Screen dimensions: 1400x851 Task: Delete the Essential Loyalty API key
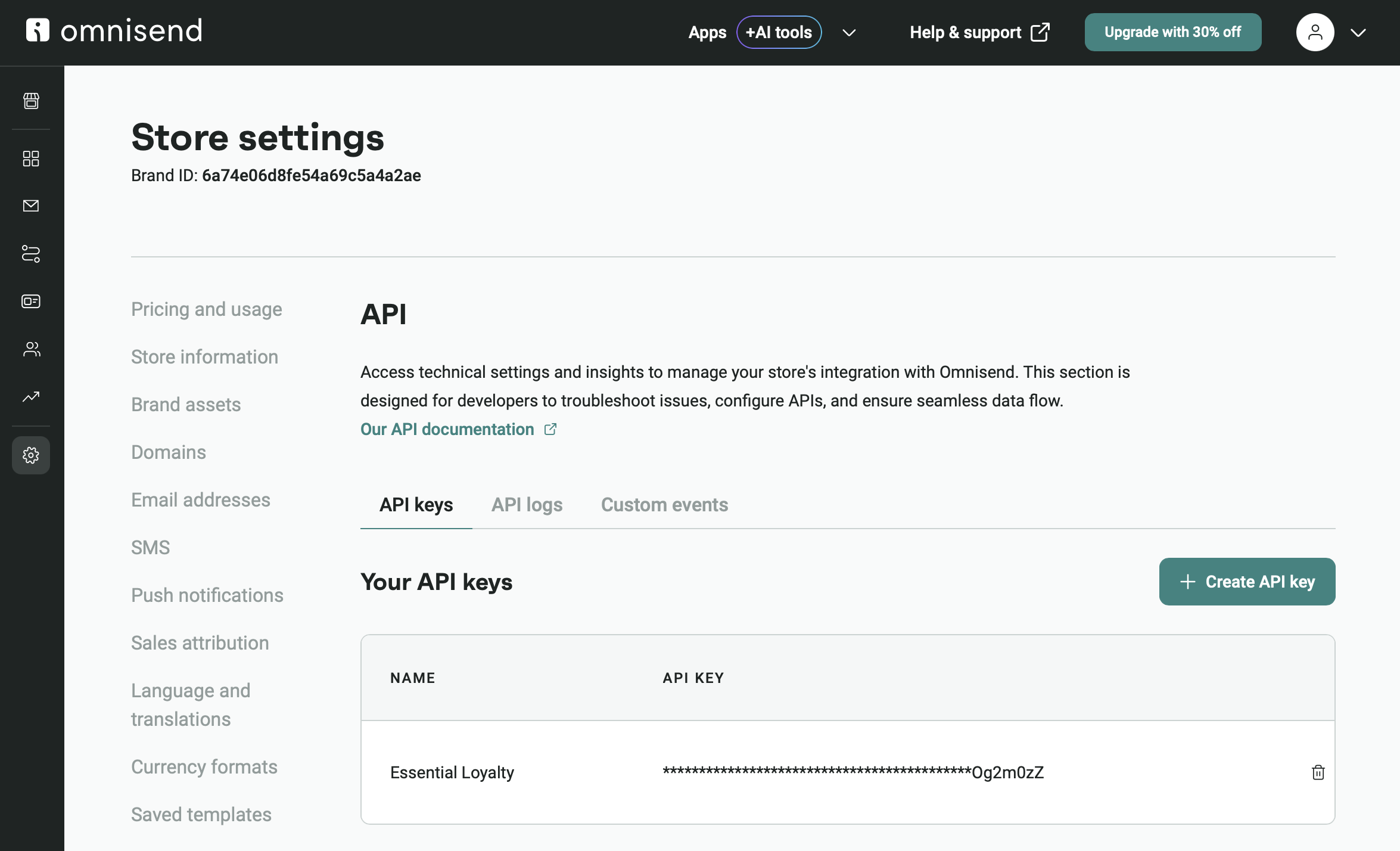1318,772
